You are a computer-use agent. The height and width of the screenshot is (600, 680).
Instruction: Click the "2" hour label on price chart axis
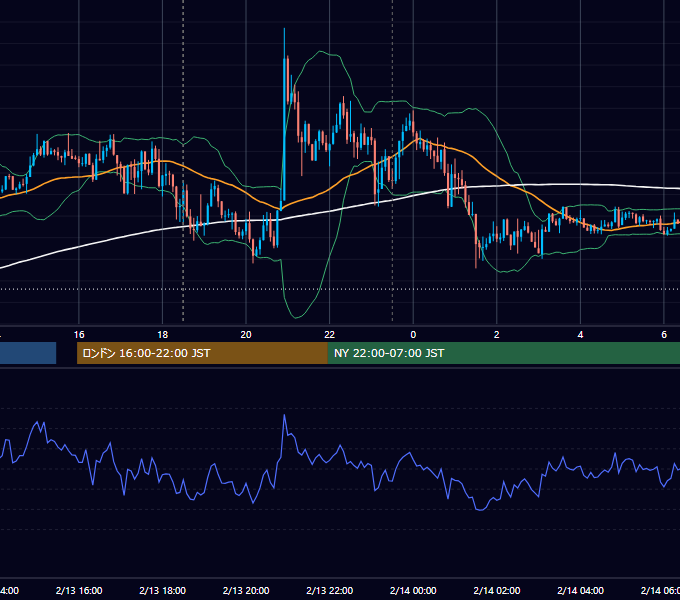click(x=497, y=335)
